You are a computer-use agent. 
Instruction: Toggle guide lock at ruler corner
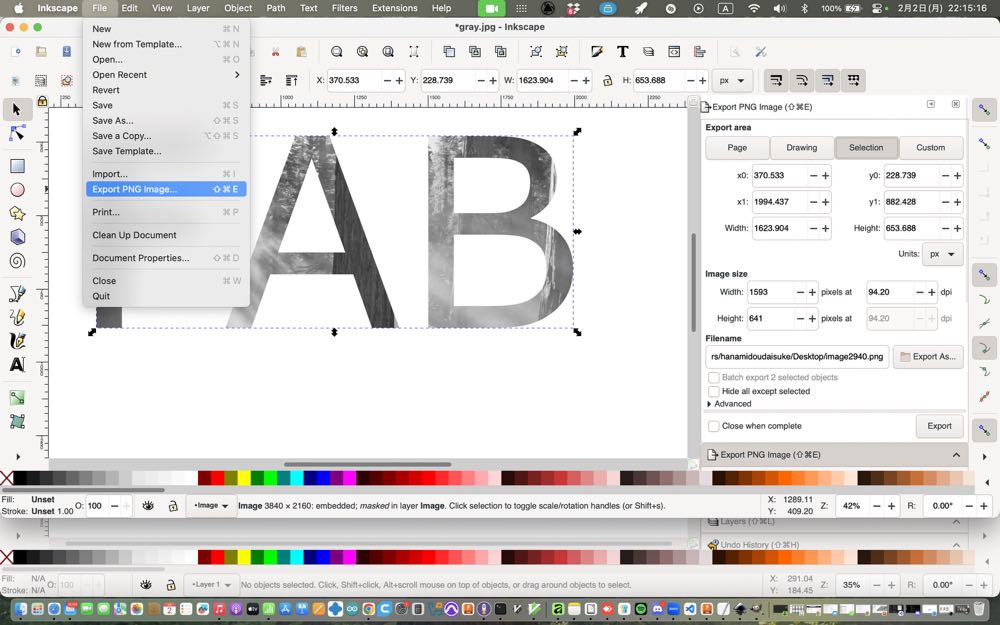point(42,101)
